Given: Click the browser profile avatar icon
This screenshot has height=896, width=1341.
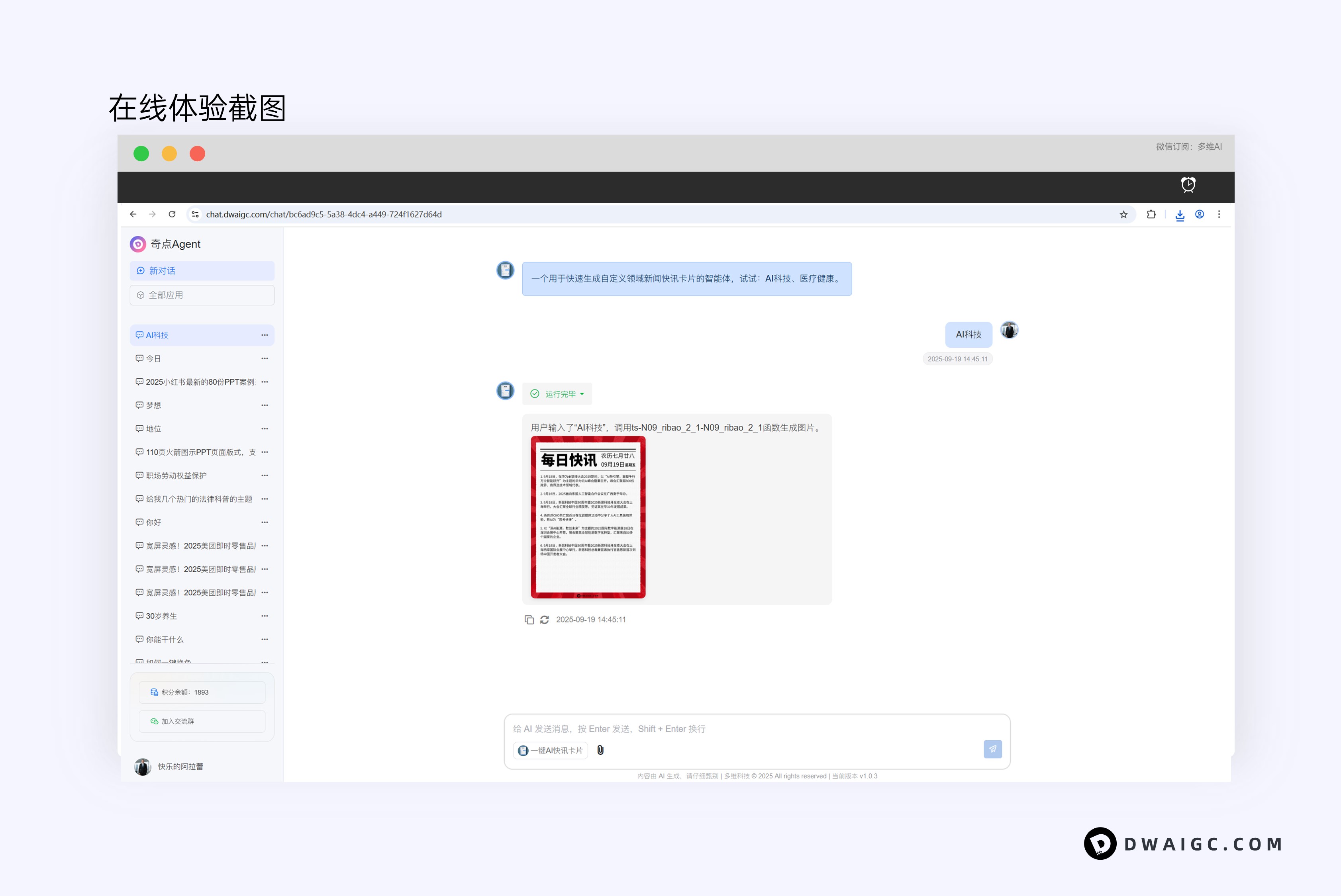Looking at the screenshot, I should pos(1199,214).
